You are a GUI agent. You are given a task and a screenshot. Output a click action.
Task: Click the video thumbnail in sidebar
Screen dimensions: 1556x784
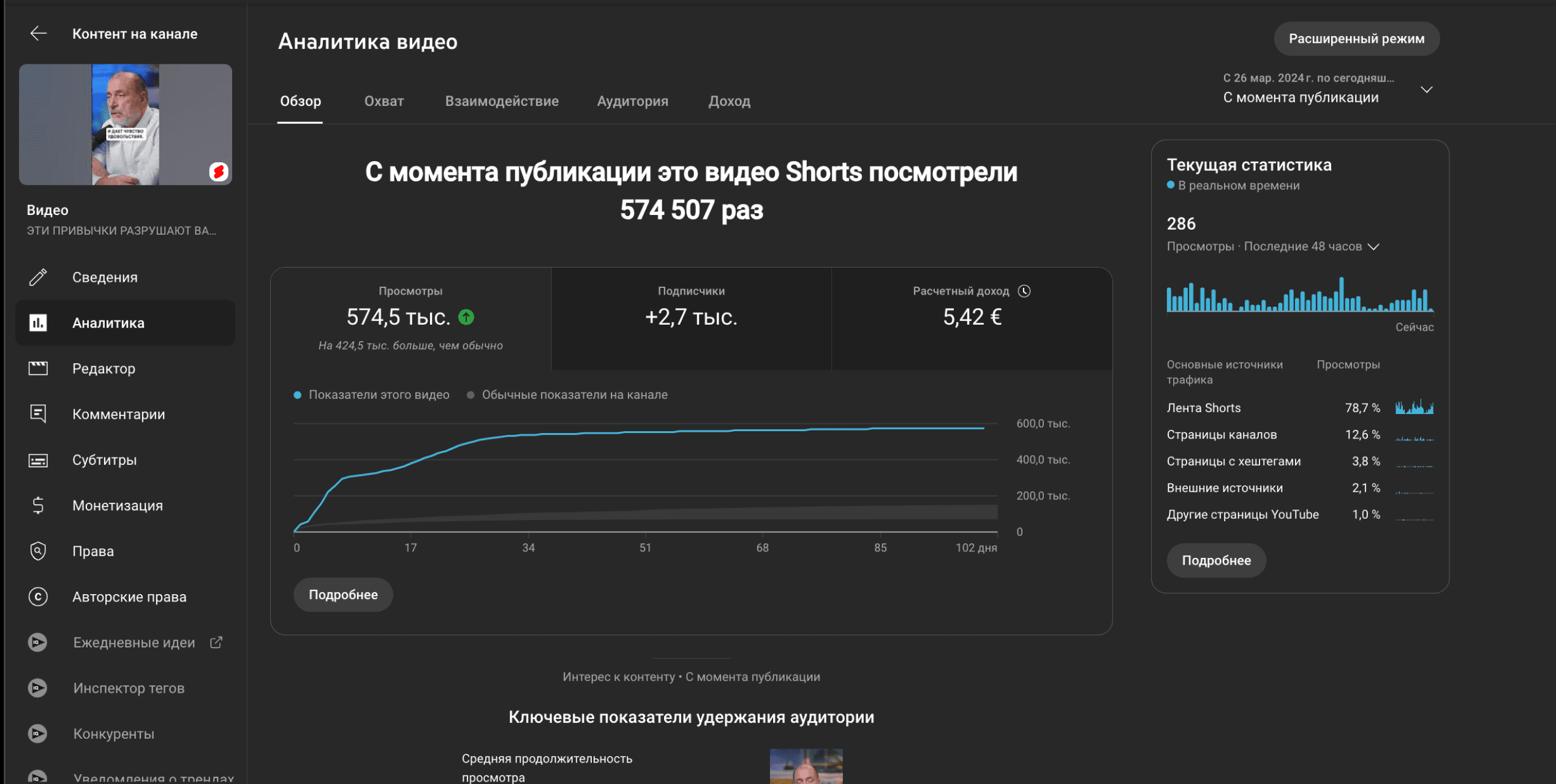(126, 124)
